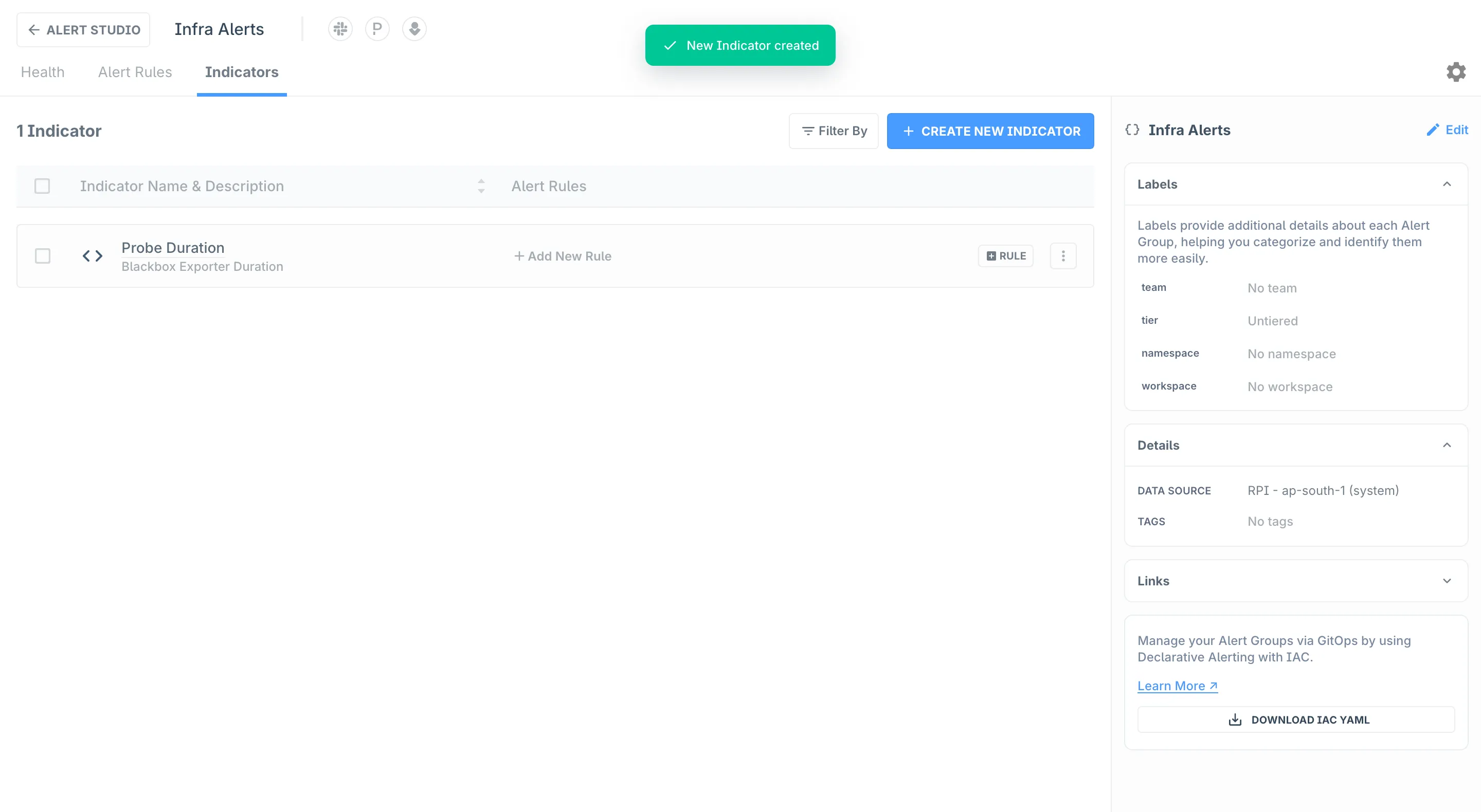Click the CREATE NEW INDICATOR button
The height and width of the screenshot is (812, 1481).
click(990, 131)
